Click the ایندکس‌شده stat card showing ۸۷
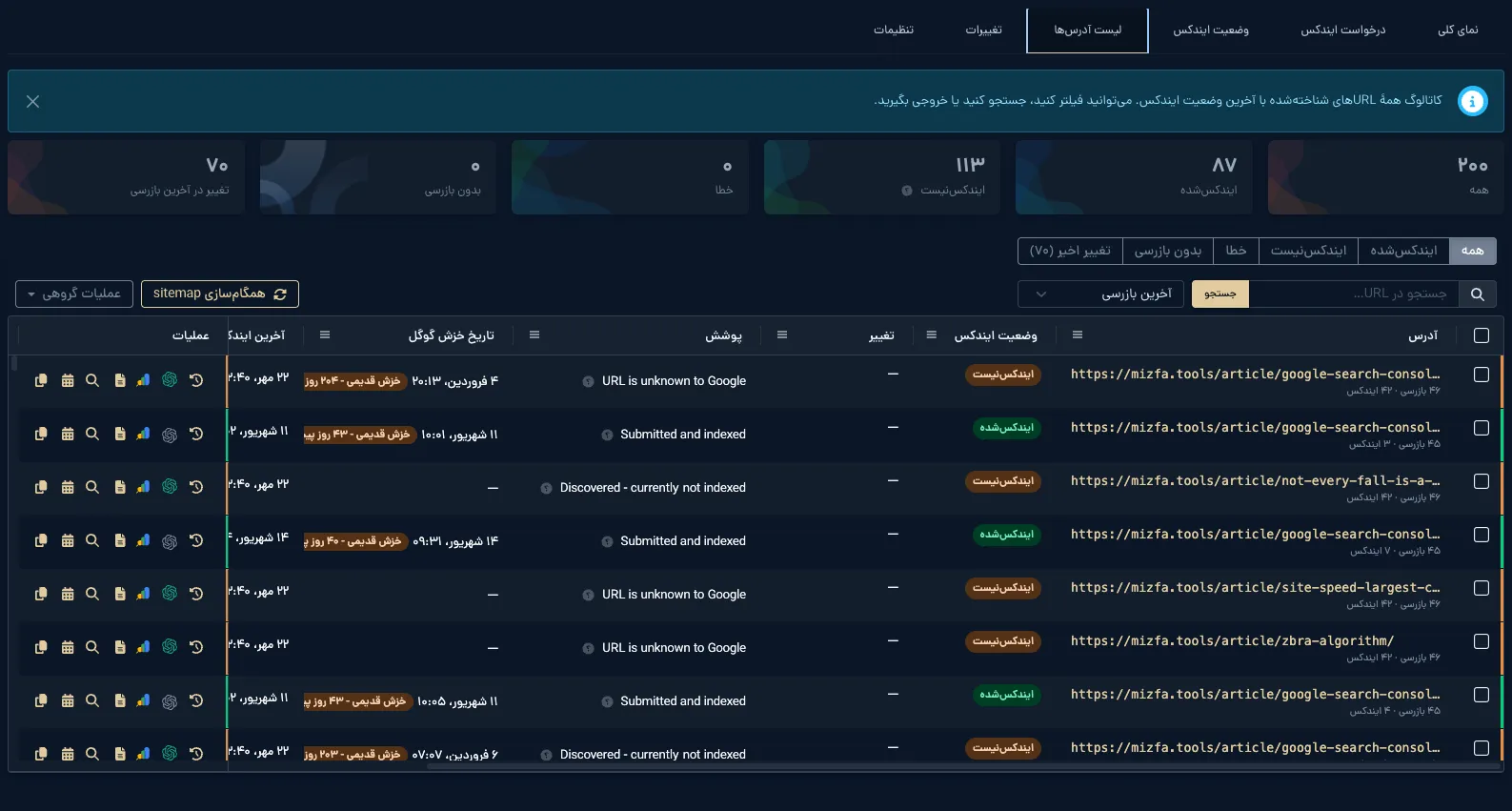Screen dimensions: 1512x811 (x=1134, y=177)
